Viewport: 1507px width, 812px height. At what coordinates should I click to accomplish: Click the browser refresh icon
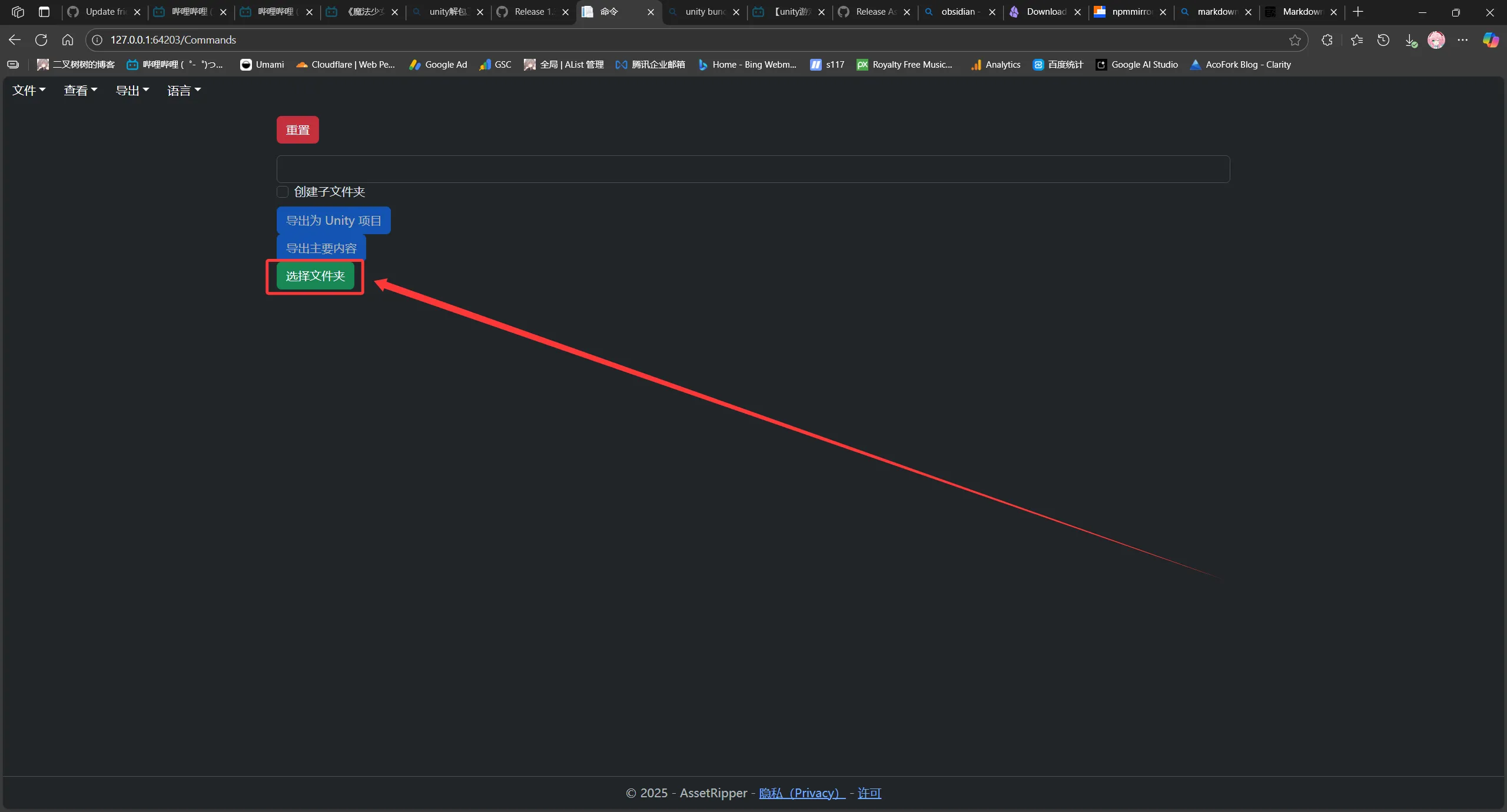point(41,40)
